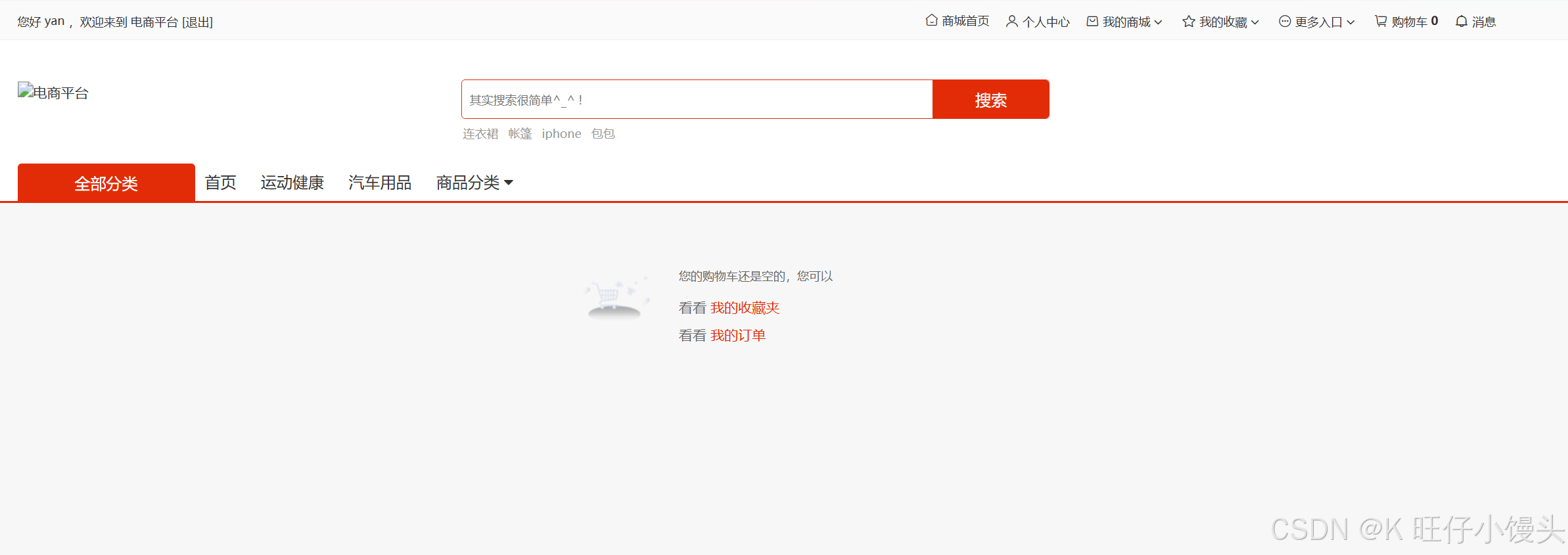Click the 更多入口 bubble icon
The width and height of the screenshot is (1568, 555).
point(1285,22)
